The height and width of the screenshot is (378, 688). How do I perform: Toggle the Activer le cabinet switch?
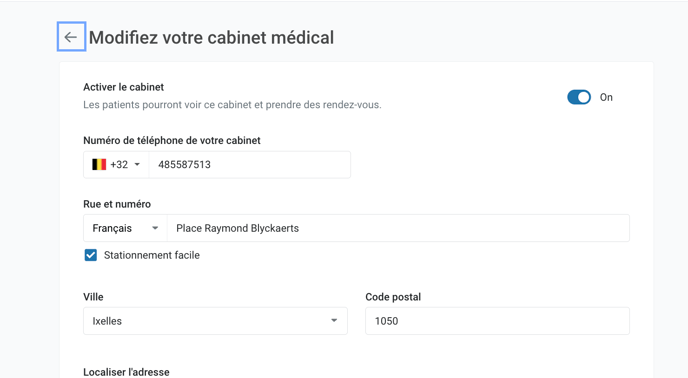pyautogui.click(x=579, y=97)
